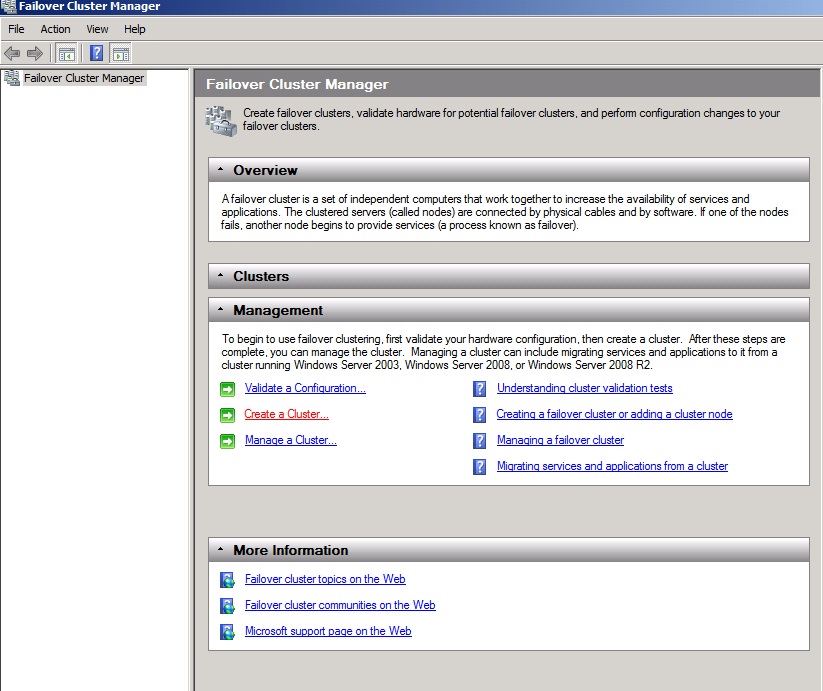Open the Manage a Cluster link
The width and height of the screenshot is (823, 691).
291,440
